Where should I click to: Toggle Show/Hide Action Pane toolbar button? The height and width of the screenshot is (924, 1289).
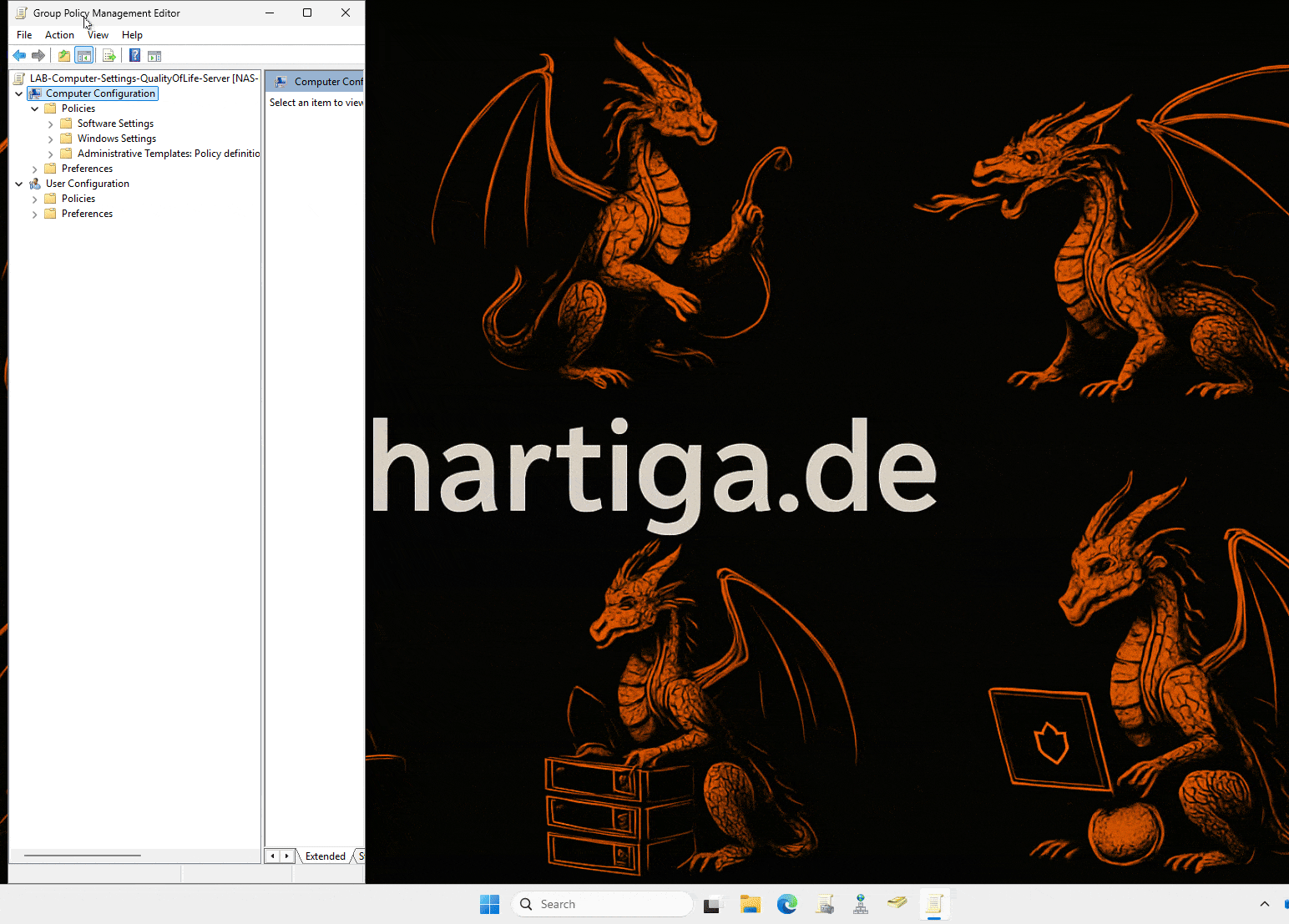click(154, 56)
